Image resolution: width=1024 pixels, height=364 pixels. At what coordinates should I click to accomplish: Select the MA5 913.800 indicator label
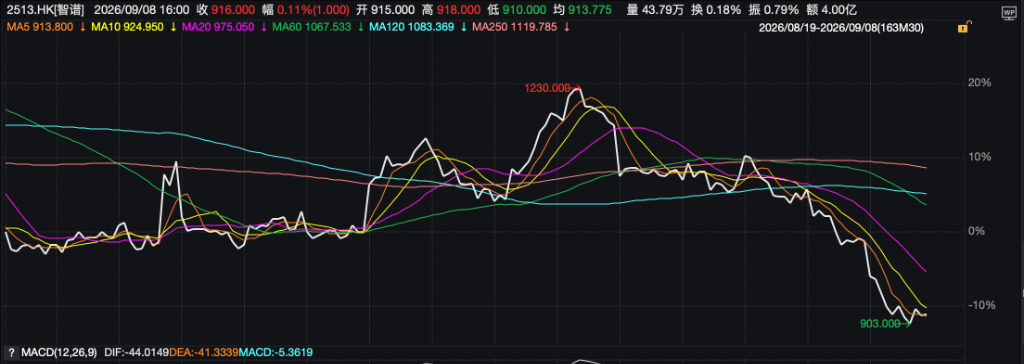pos(39,27)
